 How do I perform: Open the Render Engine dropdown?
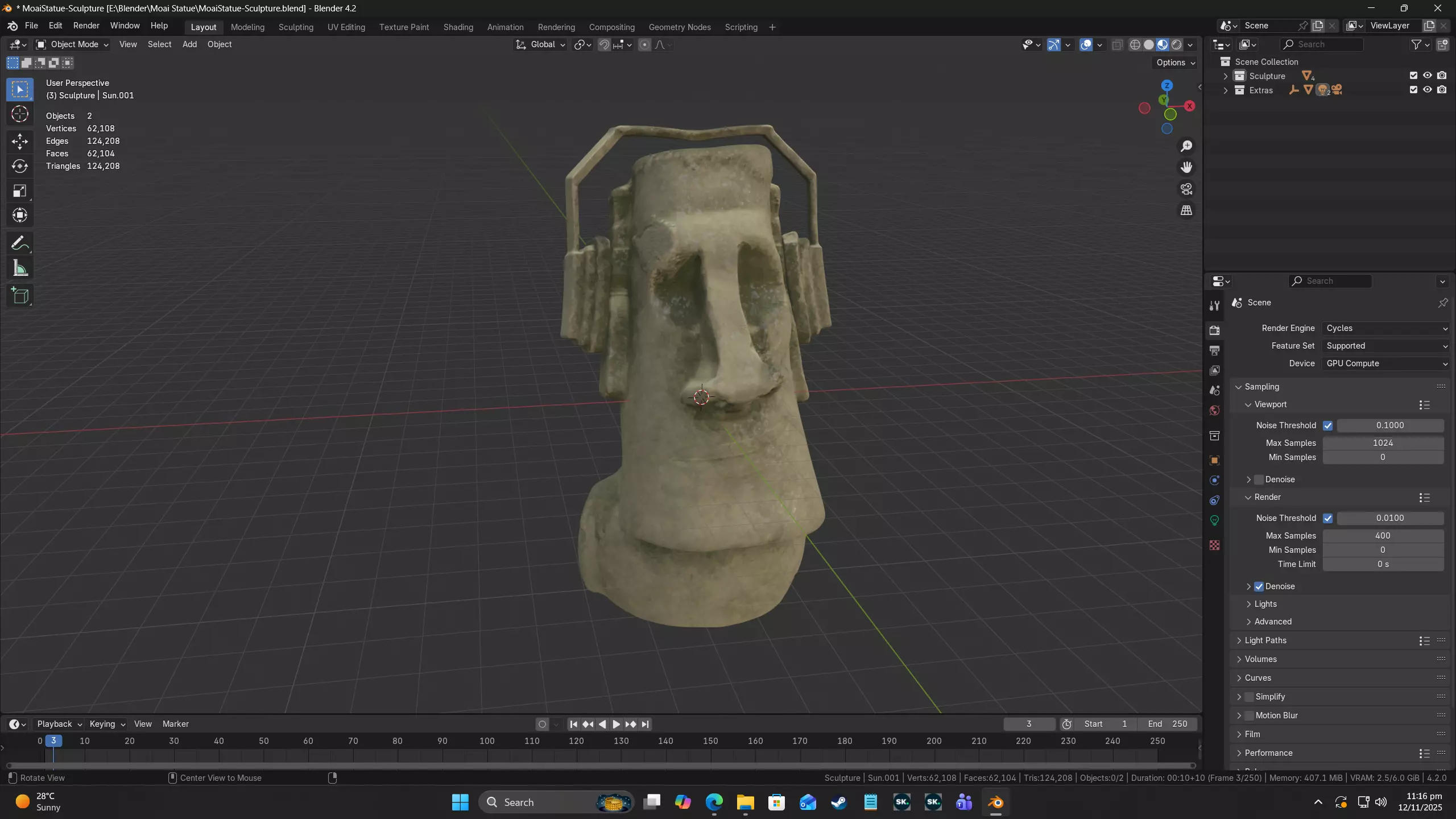pyautogui.click(x=1385, y=328)
